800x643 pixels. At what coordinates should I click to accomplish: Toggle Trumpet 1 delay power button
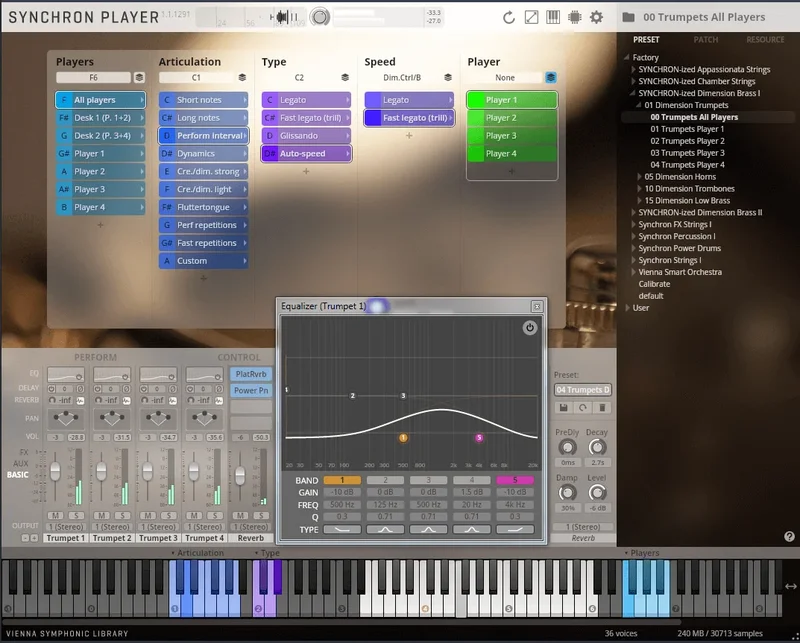pyautogui.click(x=52, y=389)
